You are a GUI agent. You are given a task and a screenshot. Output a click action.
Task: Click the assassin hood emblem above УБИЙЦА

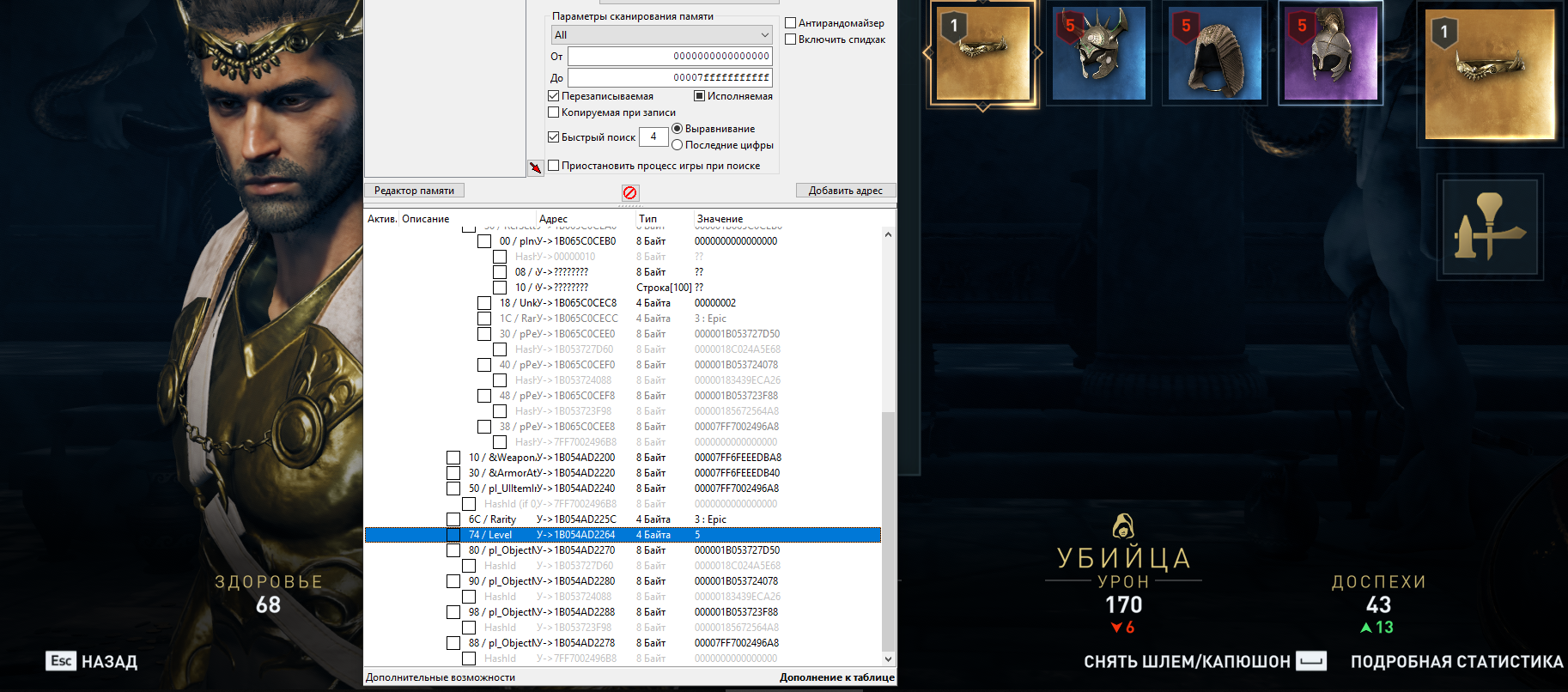1123,525
